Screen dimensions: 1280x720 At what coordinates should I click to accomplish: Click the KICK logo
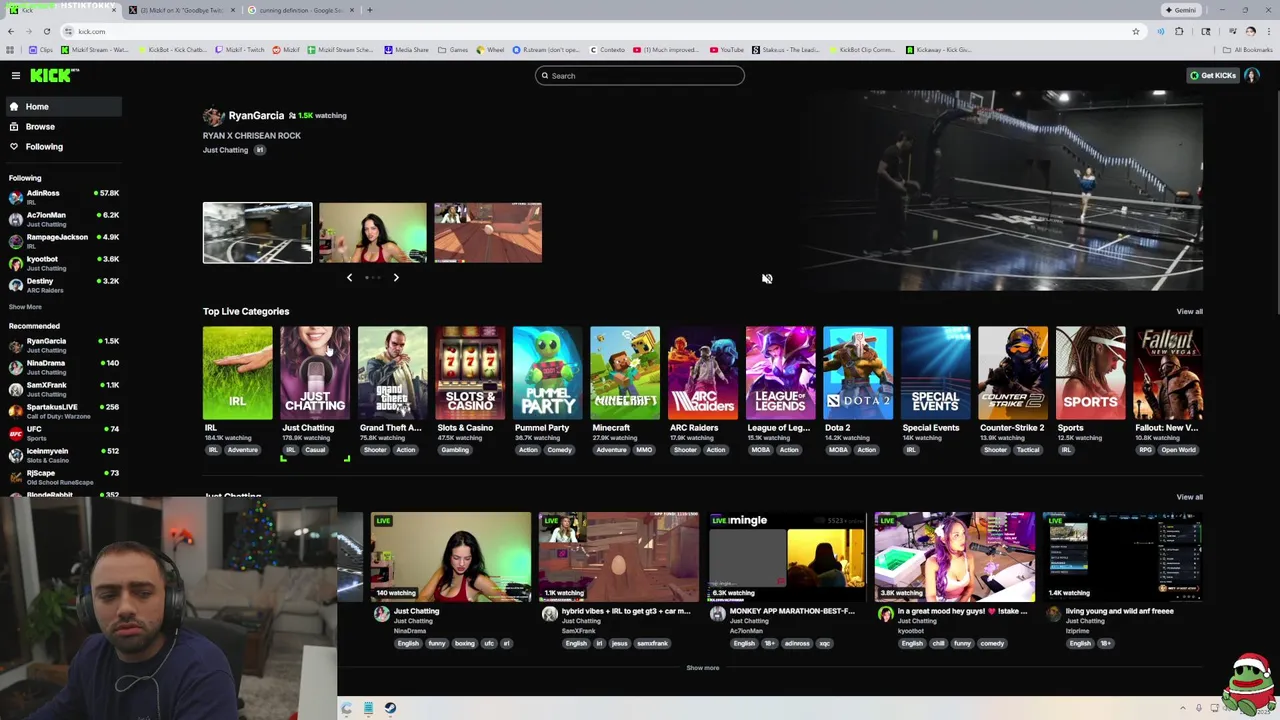tap(54, 75)
